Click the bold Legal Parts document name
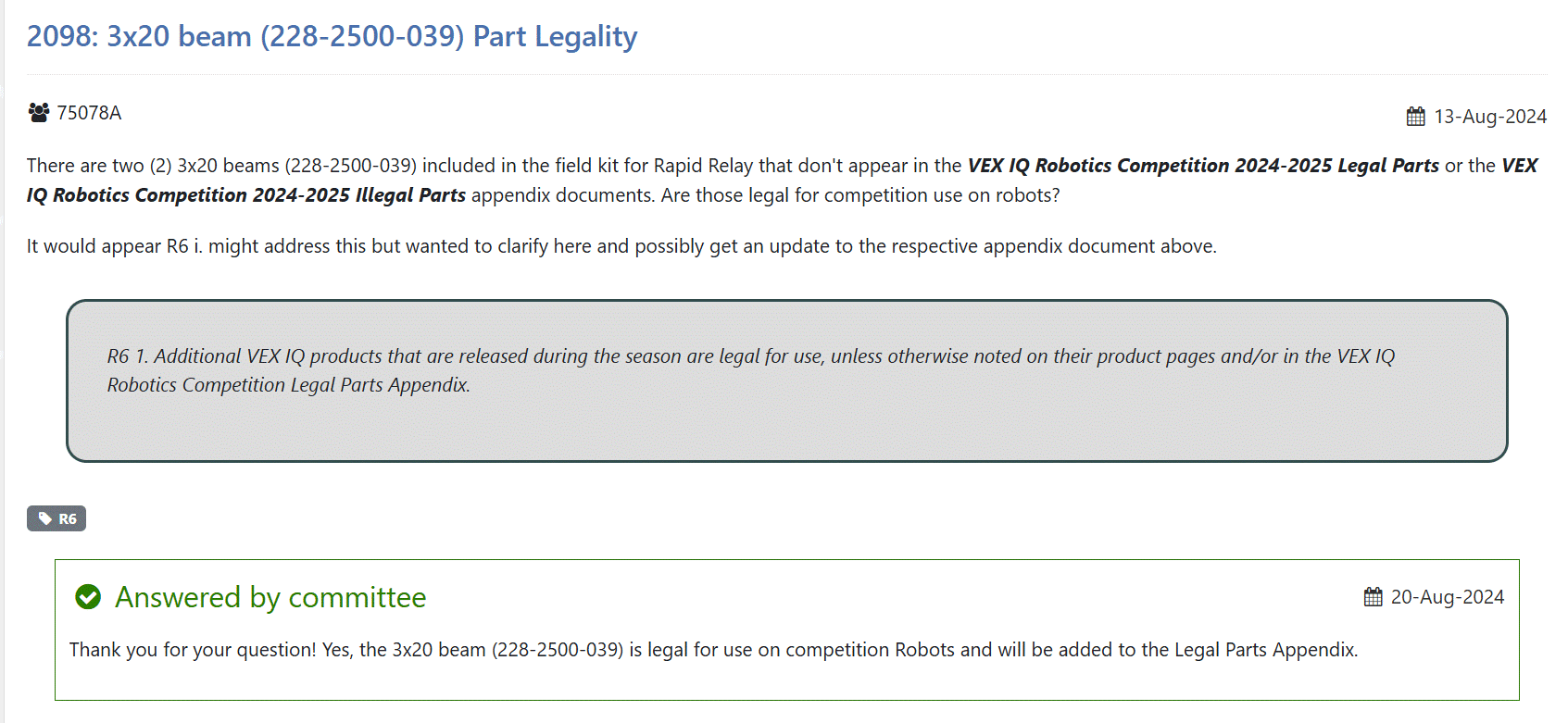The width and height of the screenshot is (1568, 723). pos(1203,166)
